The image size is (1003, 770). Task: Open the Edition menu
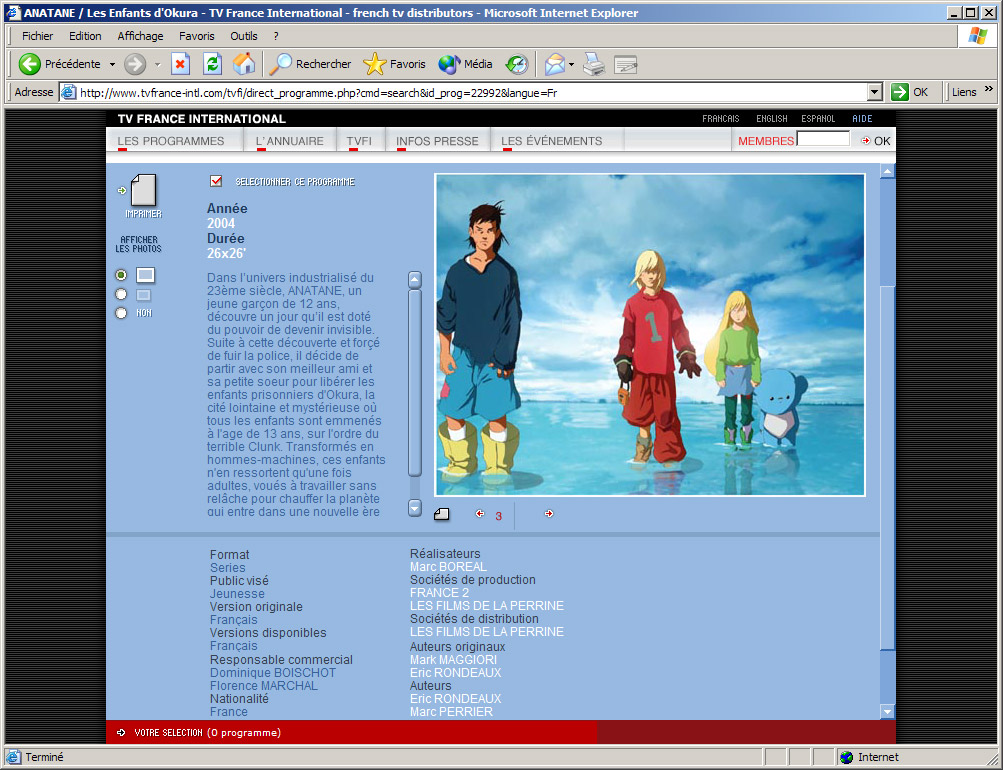[x=85, y=36]
